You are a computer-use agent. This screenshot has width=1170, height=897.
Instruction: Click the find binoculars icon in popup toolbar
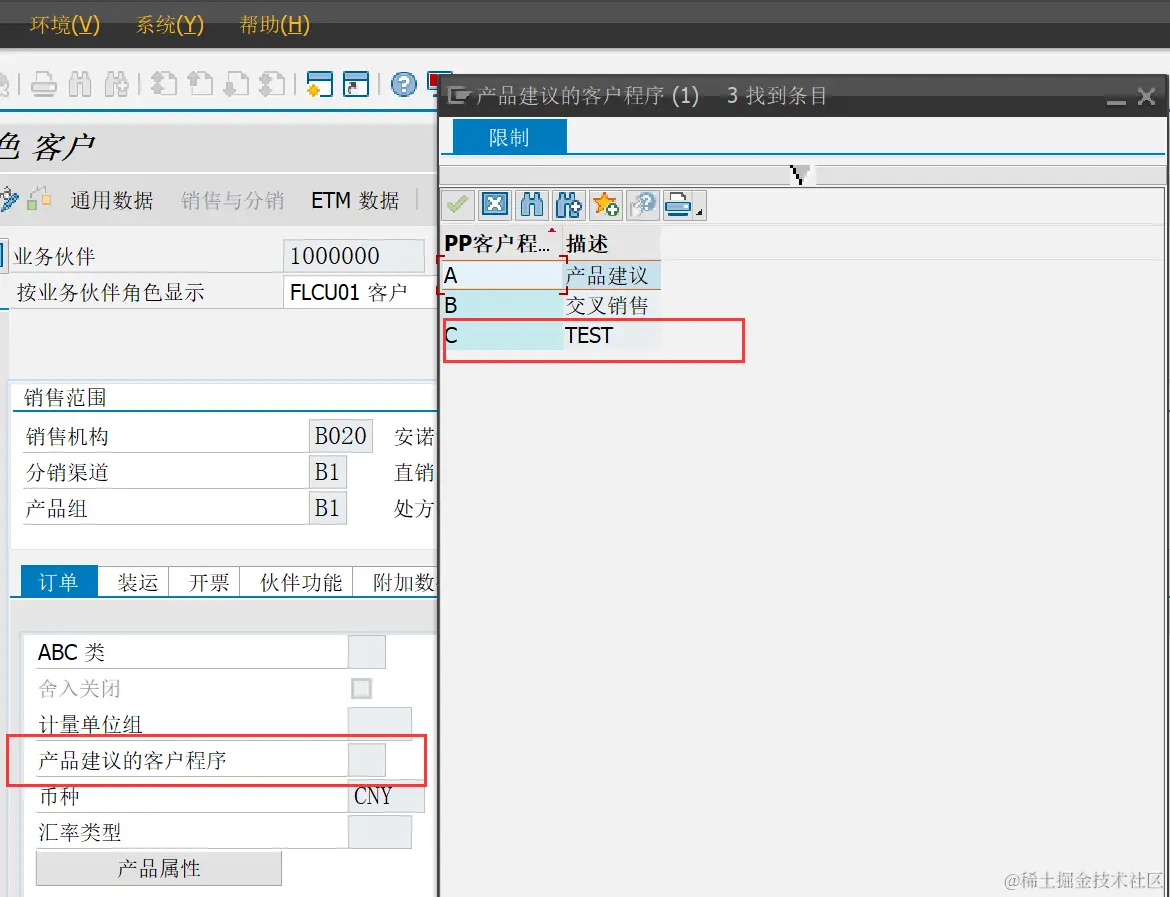532,204
